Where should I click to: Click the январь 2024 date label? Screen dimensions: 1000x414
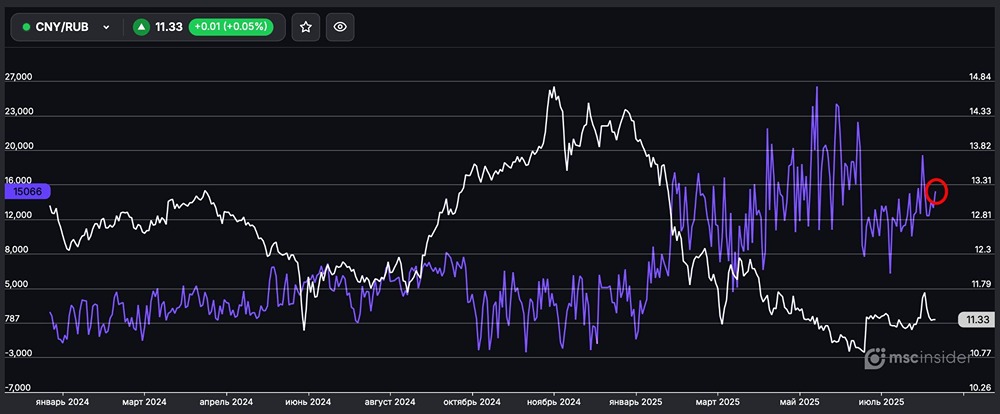[62, 401]
